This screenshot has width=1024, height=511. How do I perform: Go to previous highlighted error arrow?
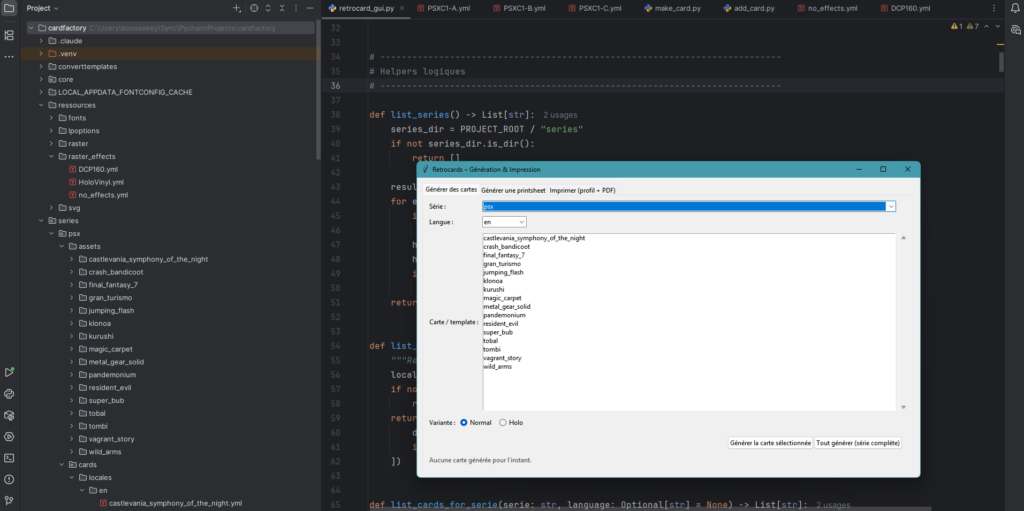pyautogui.click(x=986, y=26)
